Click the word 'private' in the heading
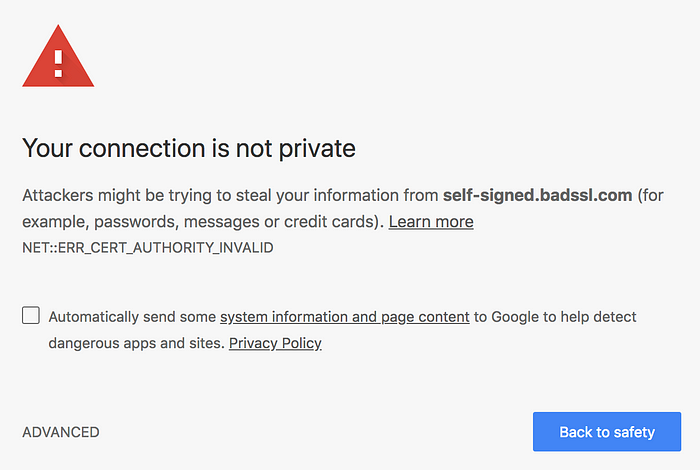This screenshot has width=700, height=470. (317, 149)
